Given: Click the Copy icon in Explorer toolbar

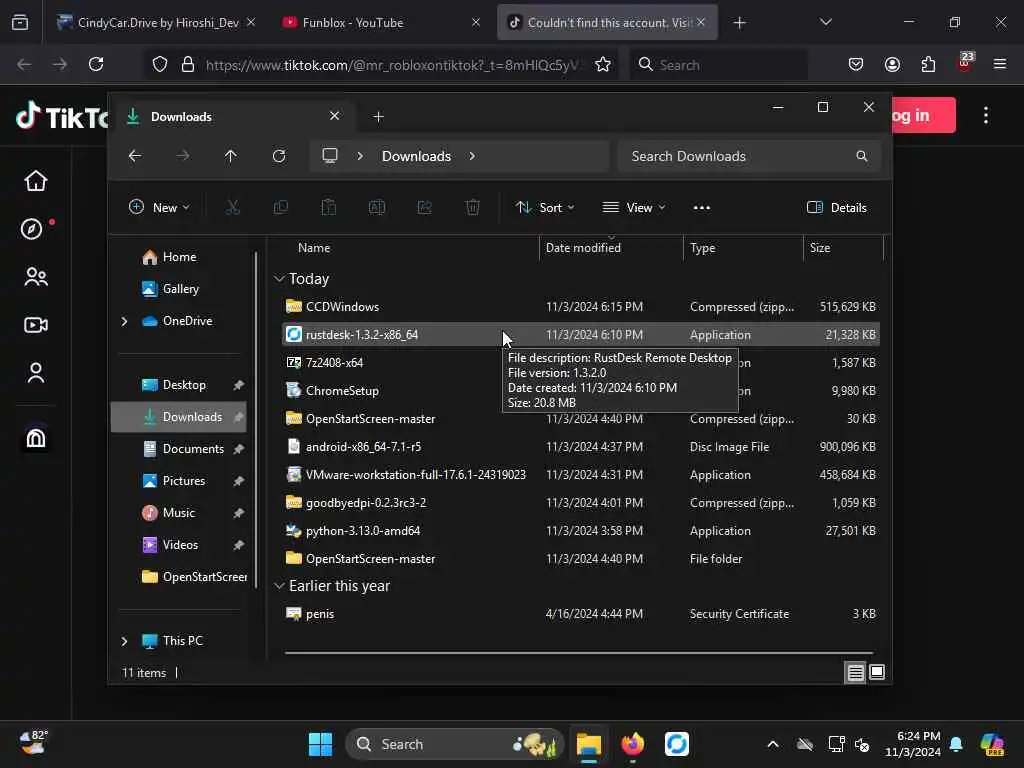Looking at the screenshot, I should click(281, 208).
